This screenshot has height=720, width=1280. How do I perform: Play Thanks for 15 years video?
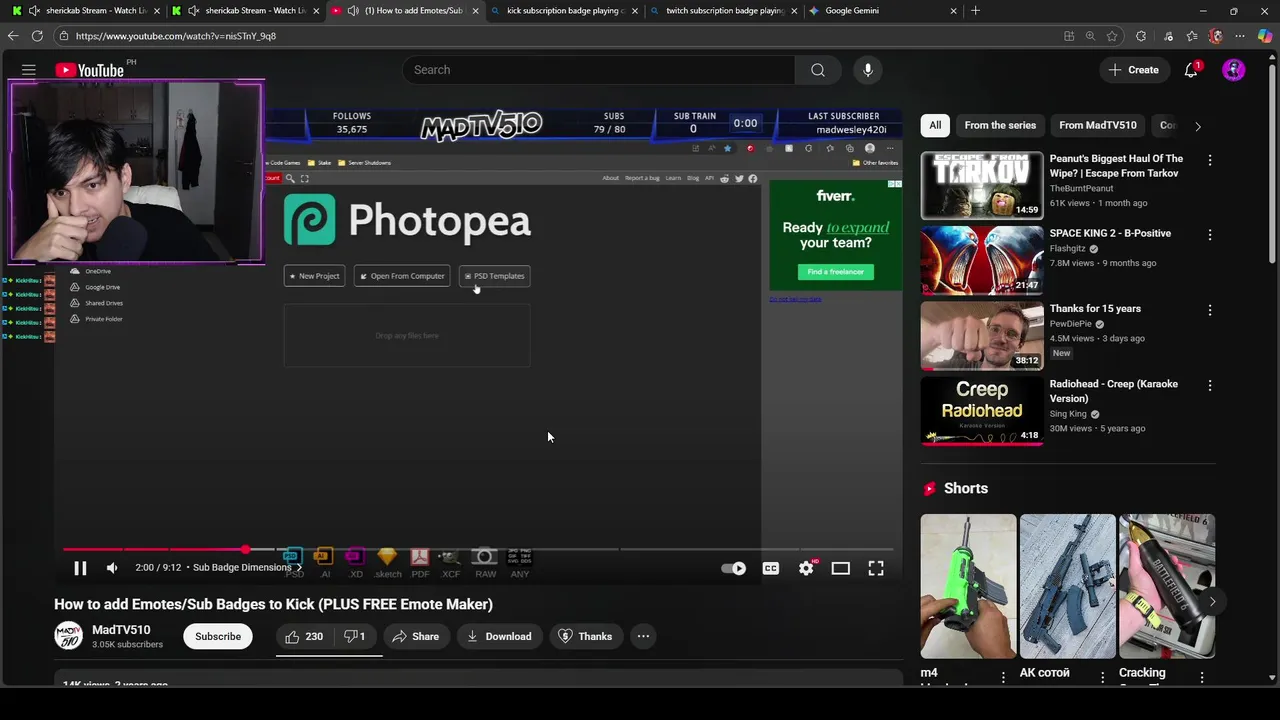point(982,335)
